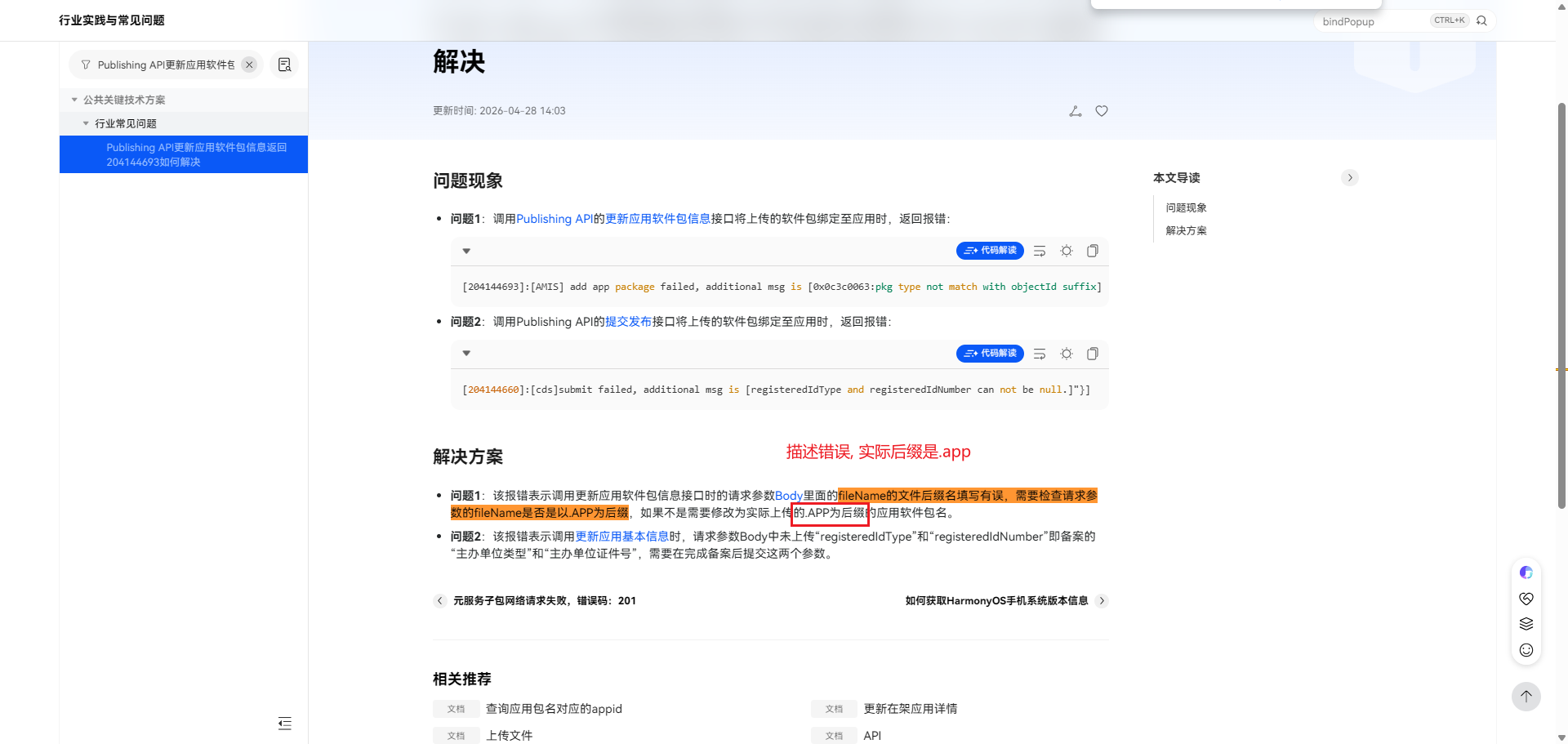
Task: Click 代码解读 on second code block
Action: pyautogui.click(x=990, y=354)
